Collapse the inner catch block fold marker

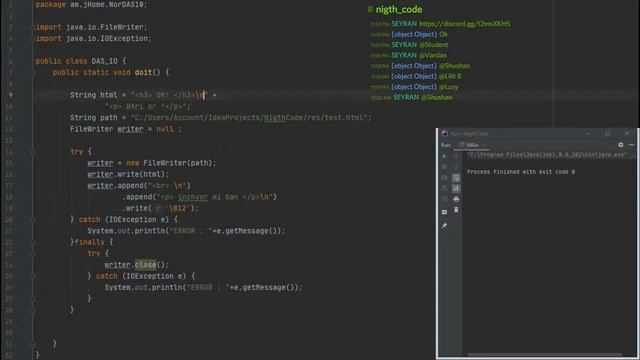[x=33, y=276]
